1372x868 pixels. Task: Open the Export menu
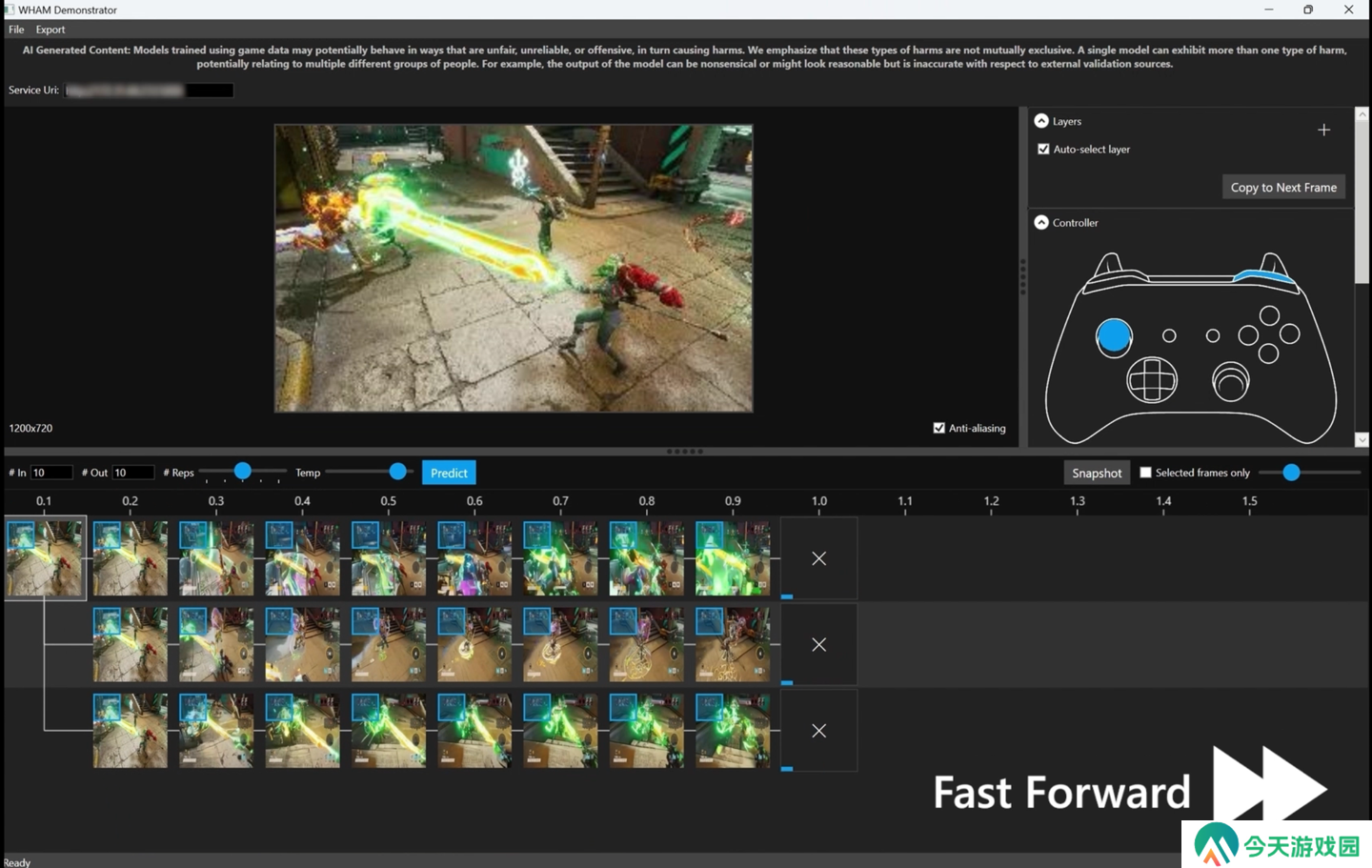coord(50,30)
